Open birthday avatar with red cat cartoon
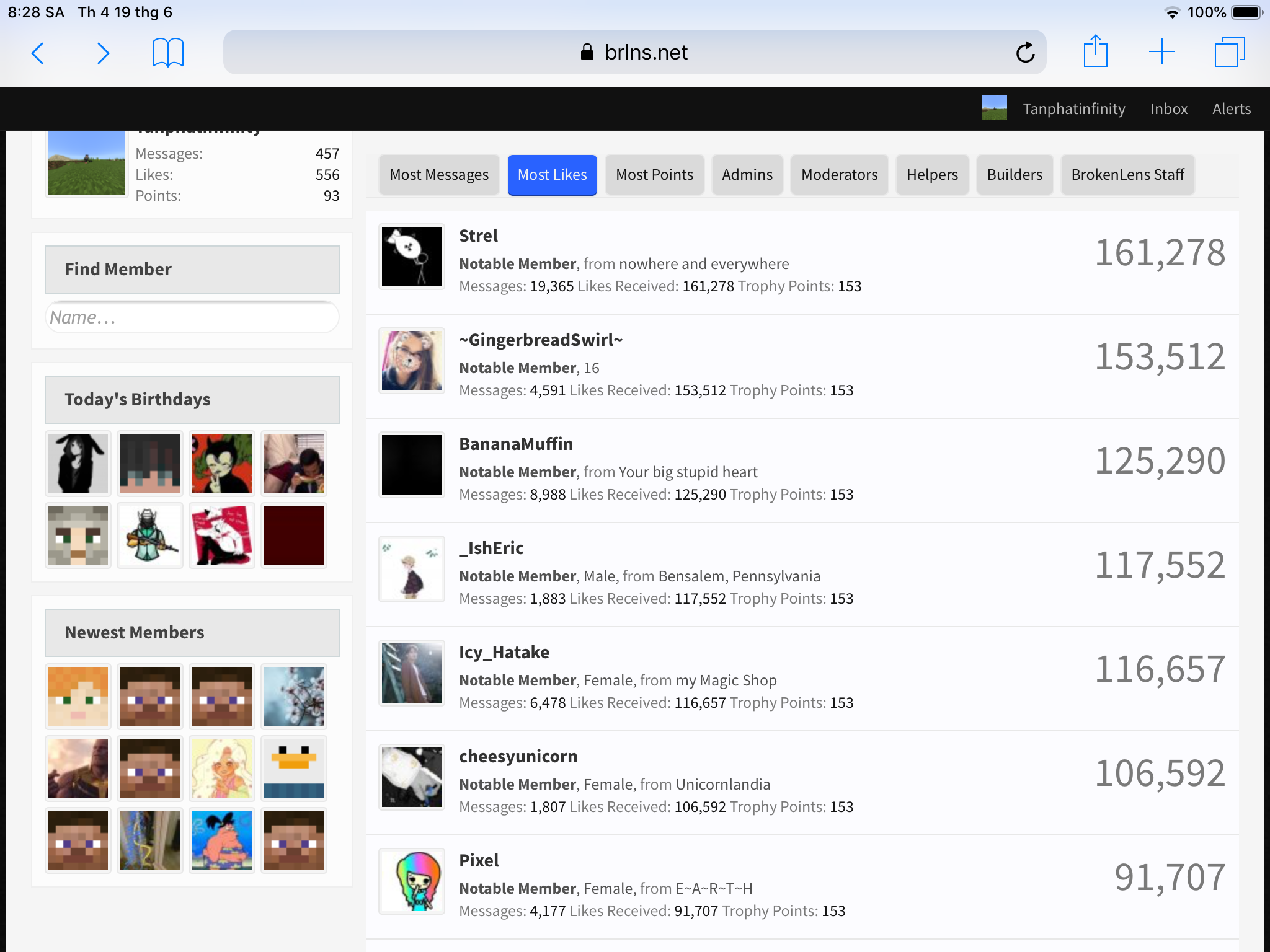1270x952 pixels. [222, 464]
